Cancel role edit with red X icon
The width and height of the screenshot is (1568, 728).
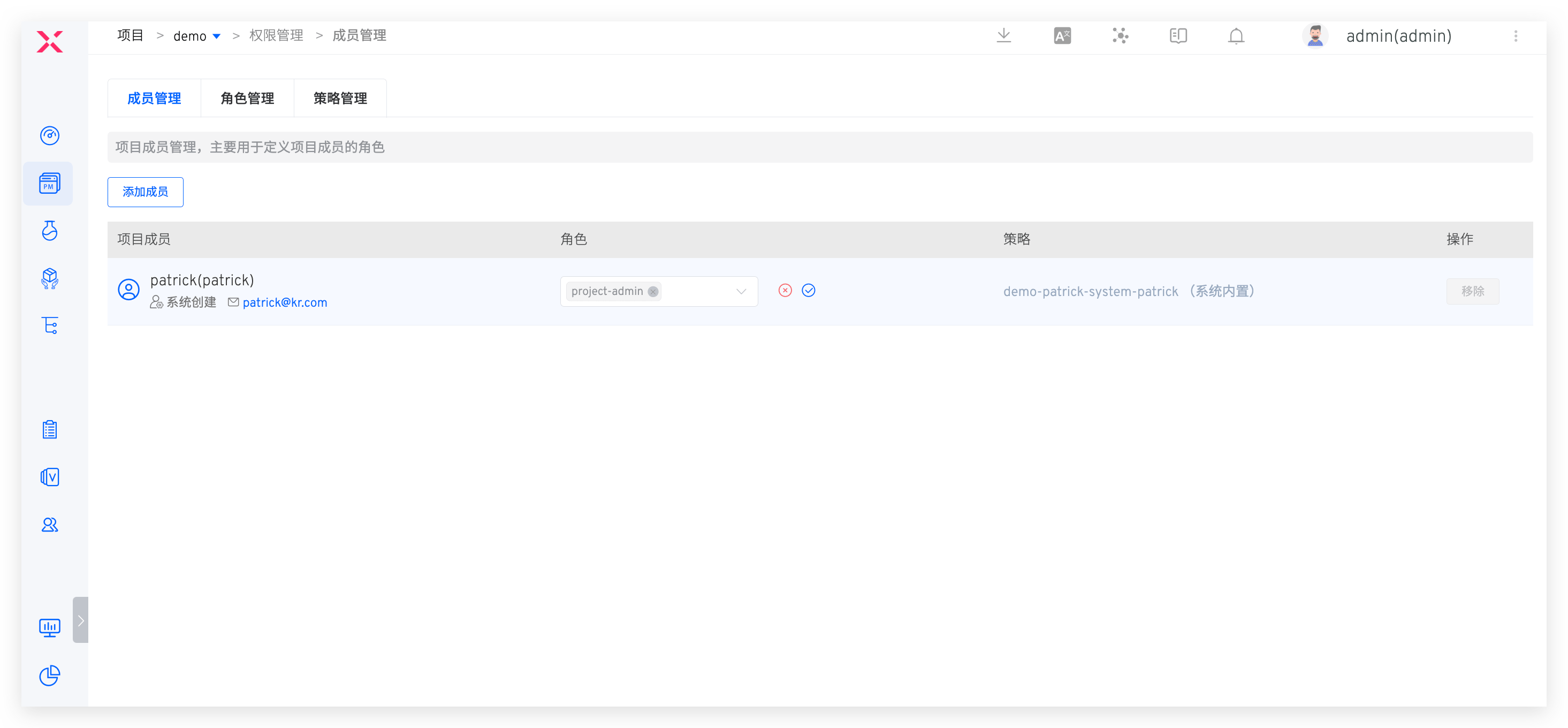(x=785, y=290)
